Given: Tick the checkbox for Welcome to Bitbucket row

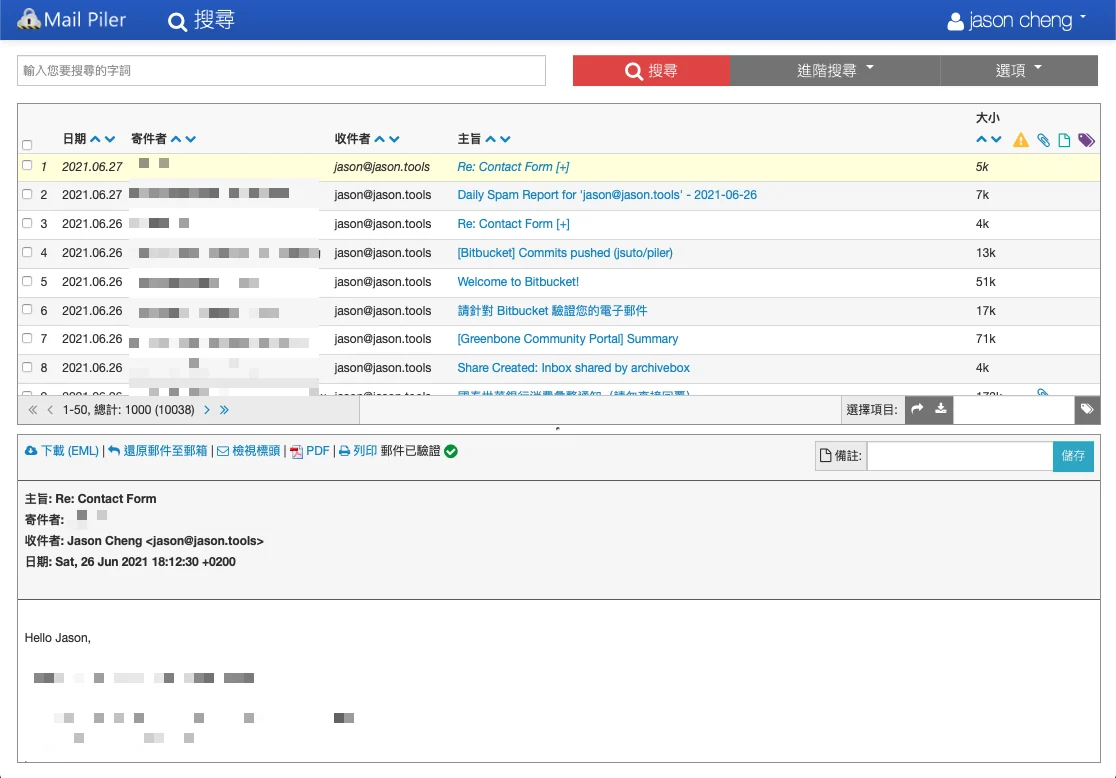Looking at the screenshot, I should tap(27, 281).
